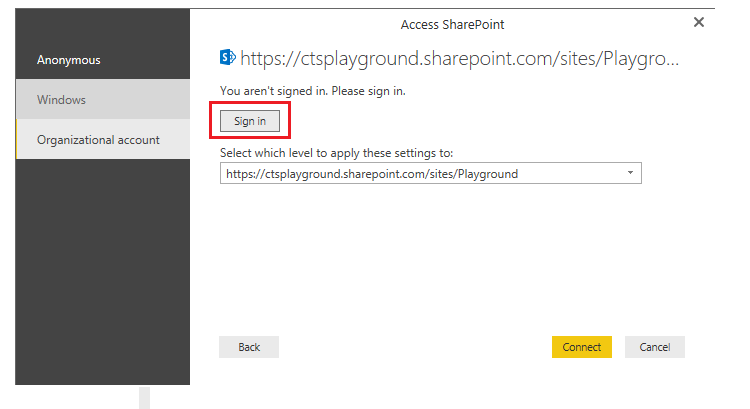Click the SharePoint logo icon beside the URL
The width and height of the screenshot is (750, 409).
(228, 57)
